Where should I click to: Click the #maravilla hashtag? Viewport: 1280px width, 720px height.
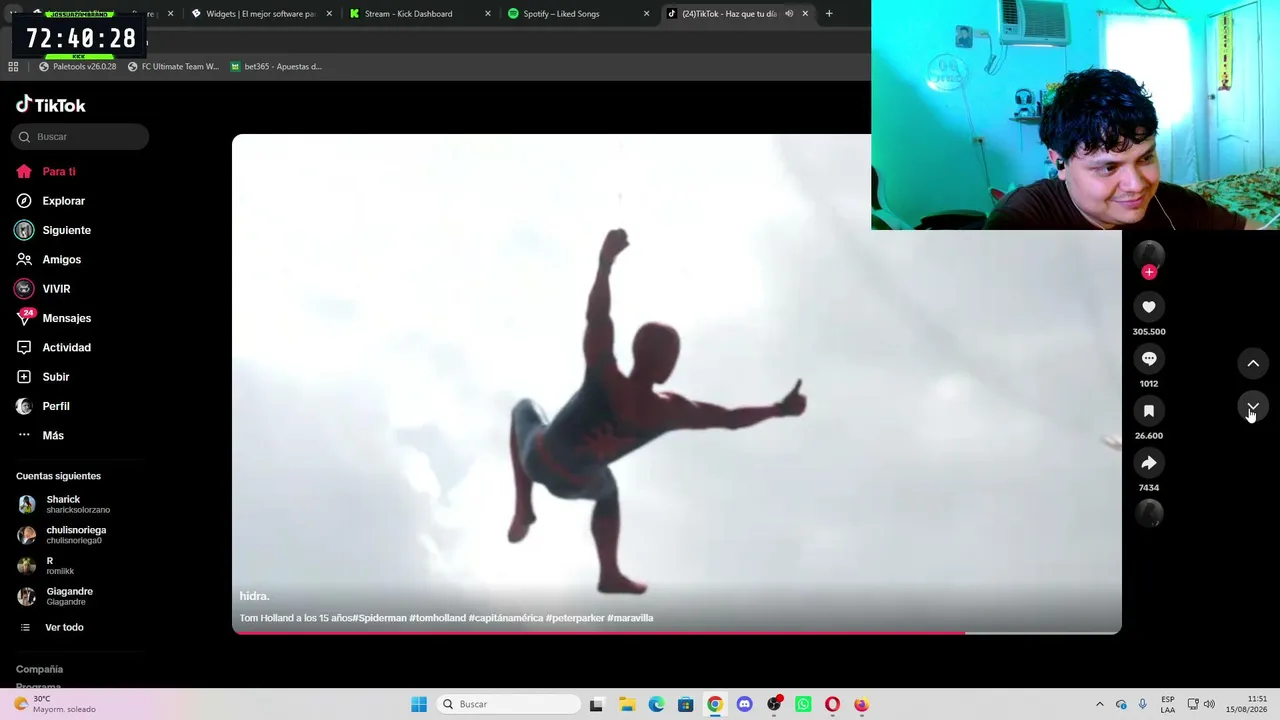coord(630,618)
